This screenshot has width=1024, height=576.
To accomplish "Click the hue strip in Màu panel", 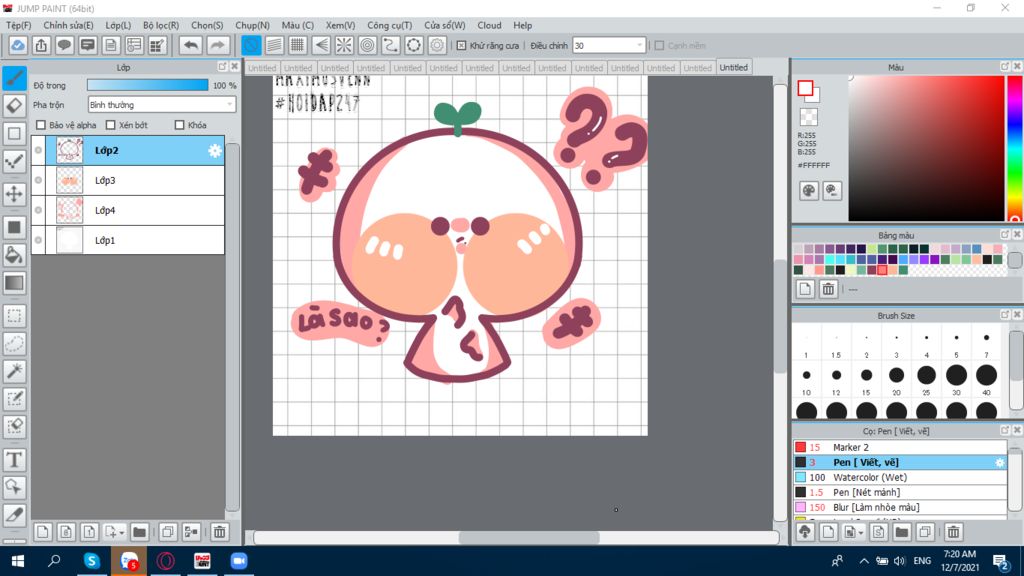I will click(1016, 148).
